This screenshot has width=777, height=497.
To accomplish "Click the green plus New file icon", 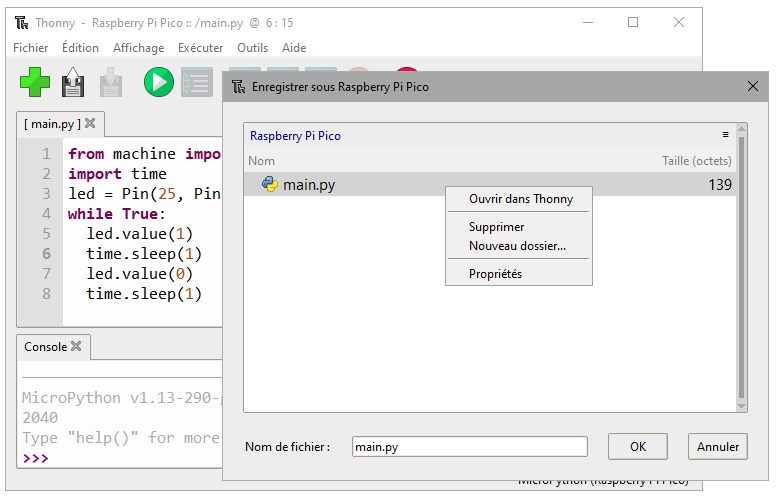I will [35, 82].
